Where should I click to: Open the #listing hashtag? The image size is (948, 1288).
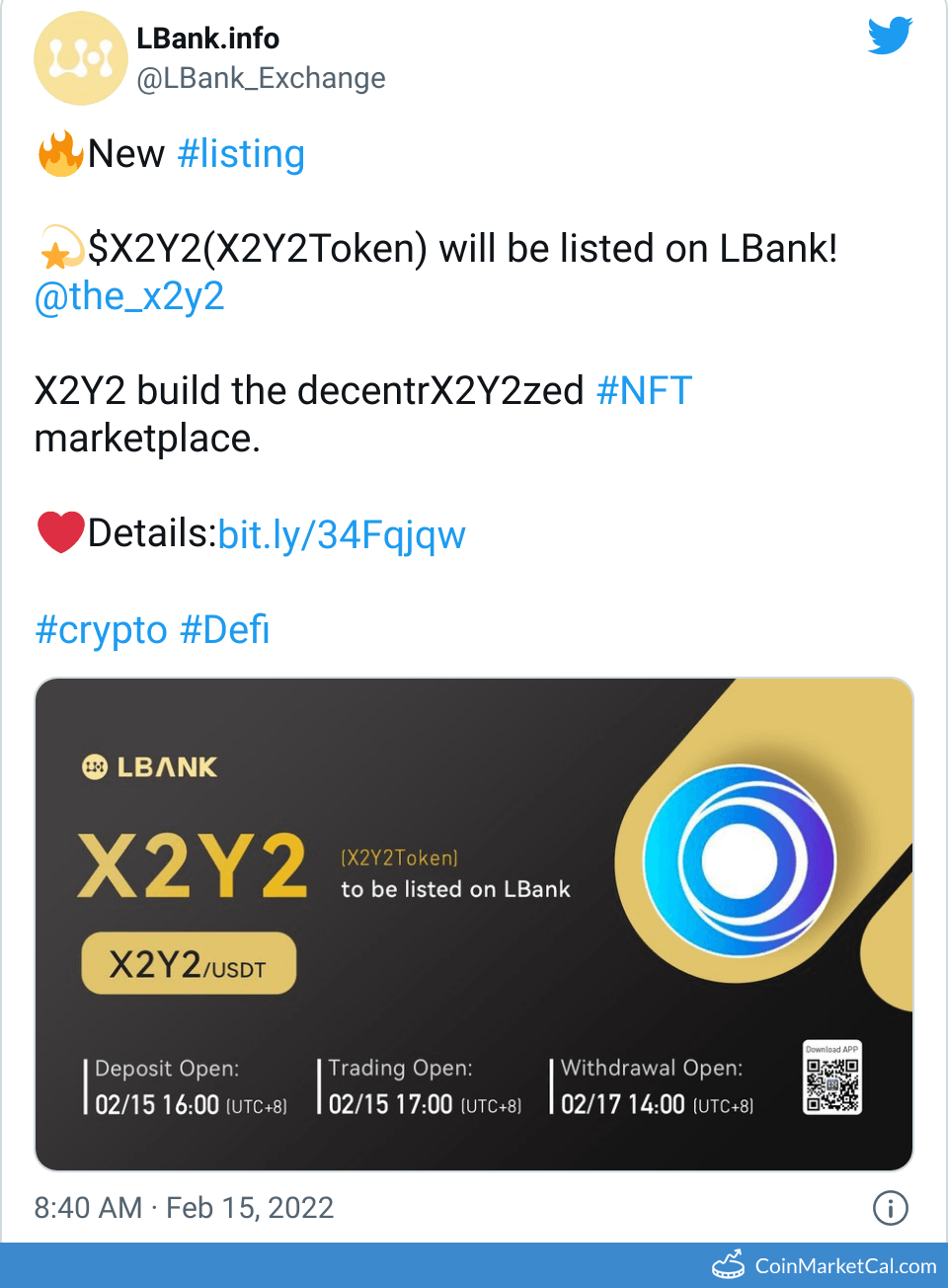pyautogui.click(x=241, y=154)
